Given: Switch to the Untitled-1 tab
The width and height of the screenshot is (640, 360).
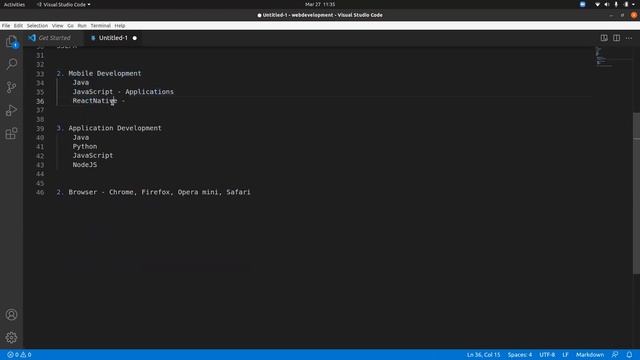Looking at the screenshot, I should pyautogui.click(x=113, y=38).
